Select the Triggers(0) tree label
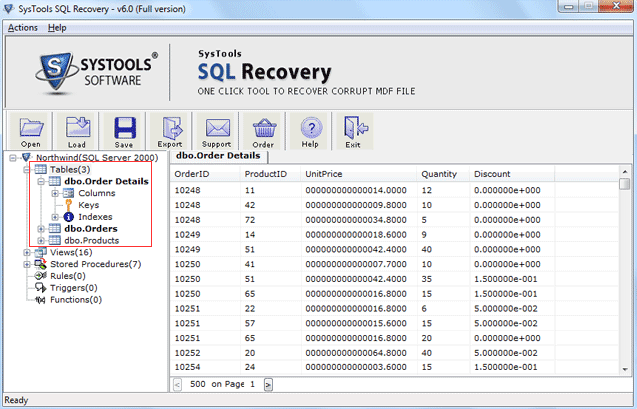This screenshot has height=409, width=637. pyautogui.click(x=74, y=288)
